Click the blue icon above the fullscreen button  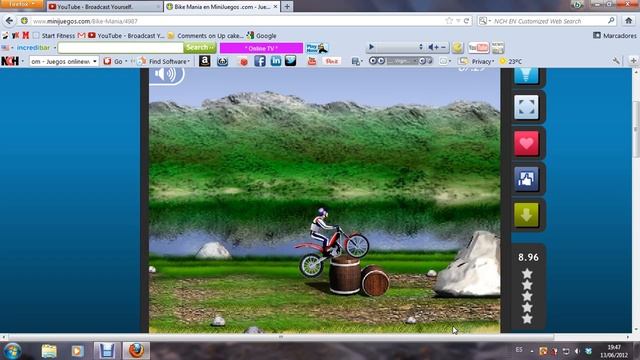(526, 76)
